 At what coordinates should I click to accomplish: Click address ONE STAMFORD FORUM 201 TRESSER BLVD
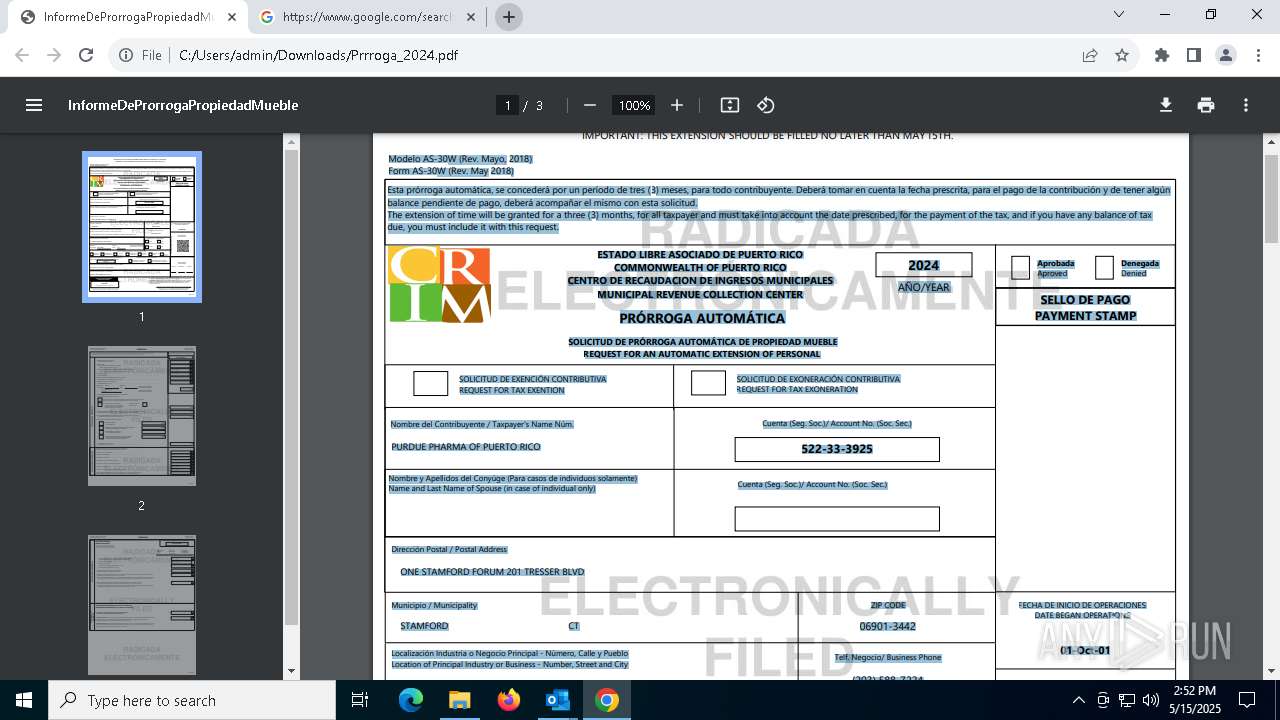tap(492, 572)
